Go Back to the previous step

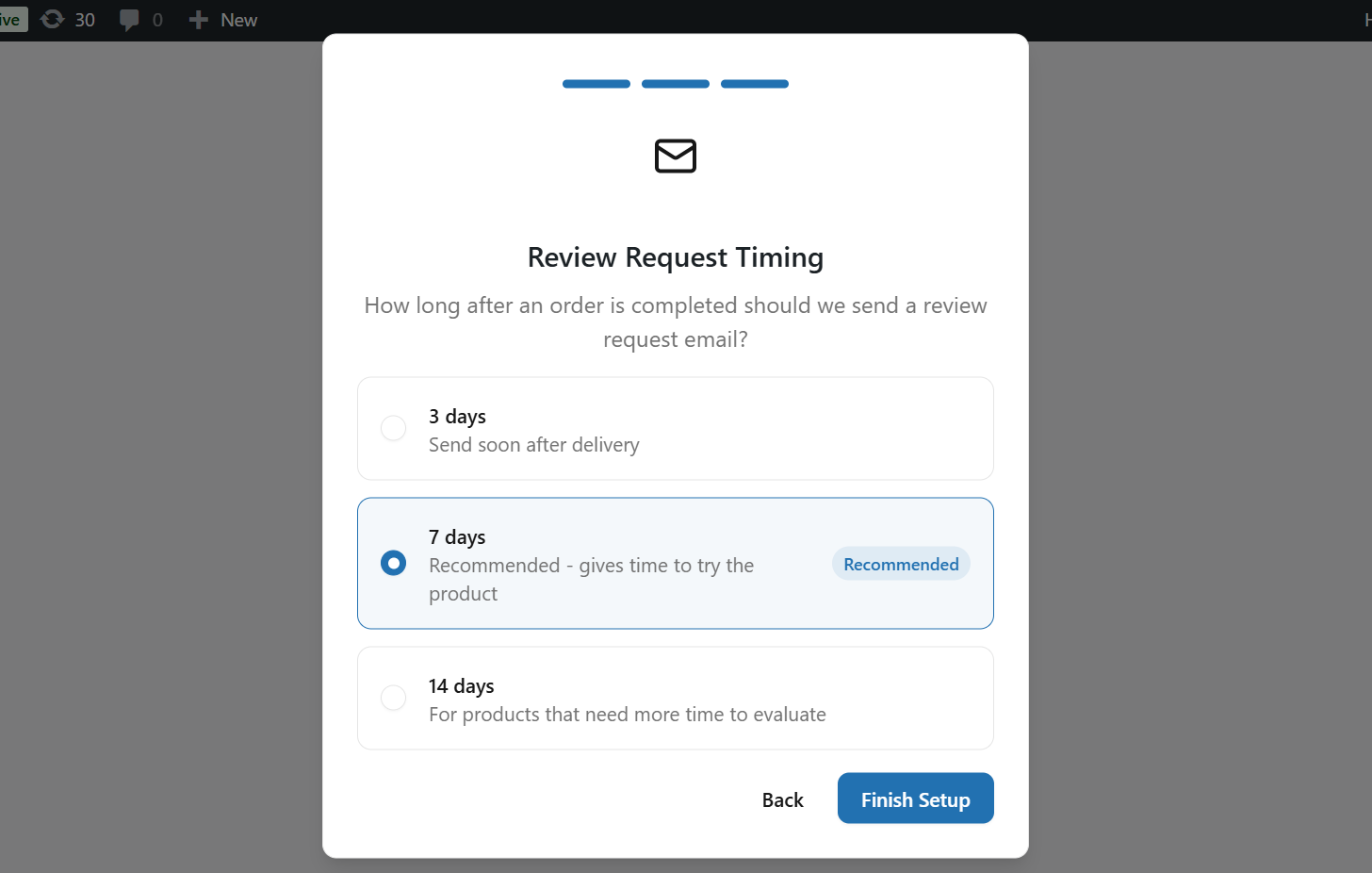782,799
